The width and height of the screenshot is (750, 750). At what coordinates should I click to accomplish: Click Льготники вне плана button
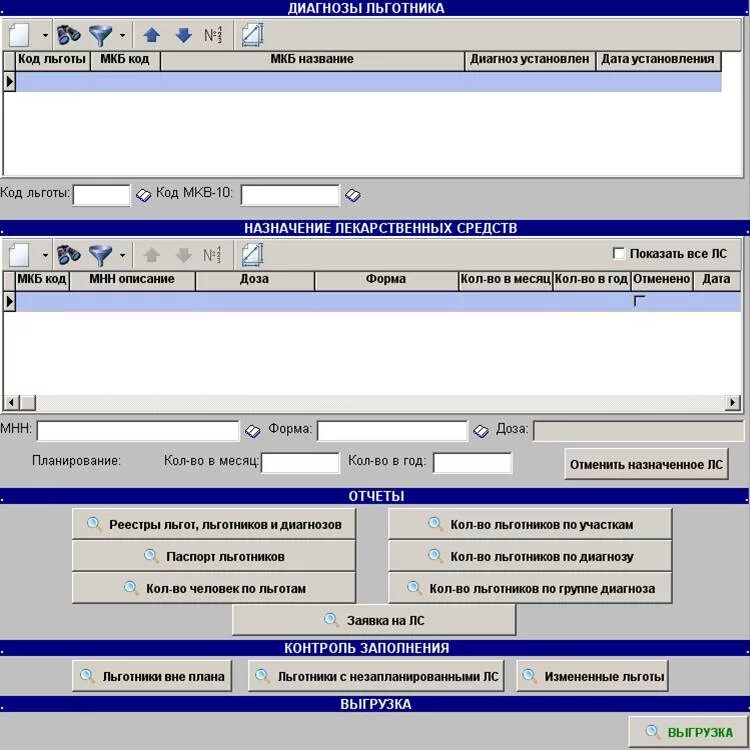click(x=152, y=676)
